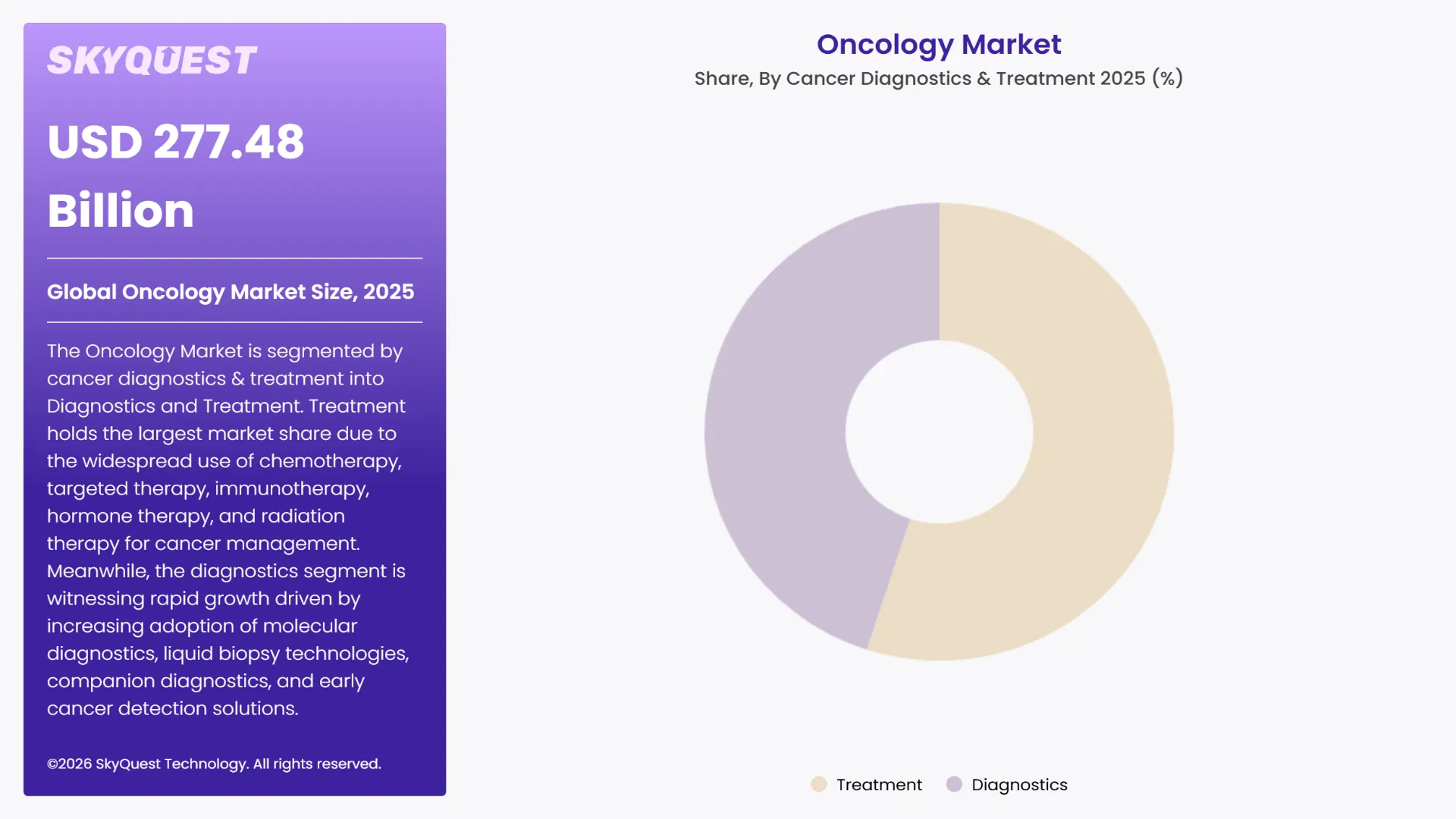Toggle the Treatment legend label
This screenshot has width=1456, height=819.
[x=879, y=785]
